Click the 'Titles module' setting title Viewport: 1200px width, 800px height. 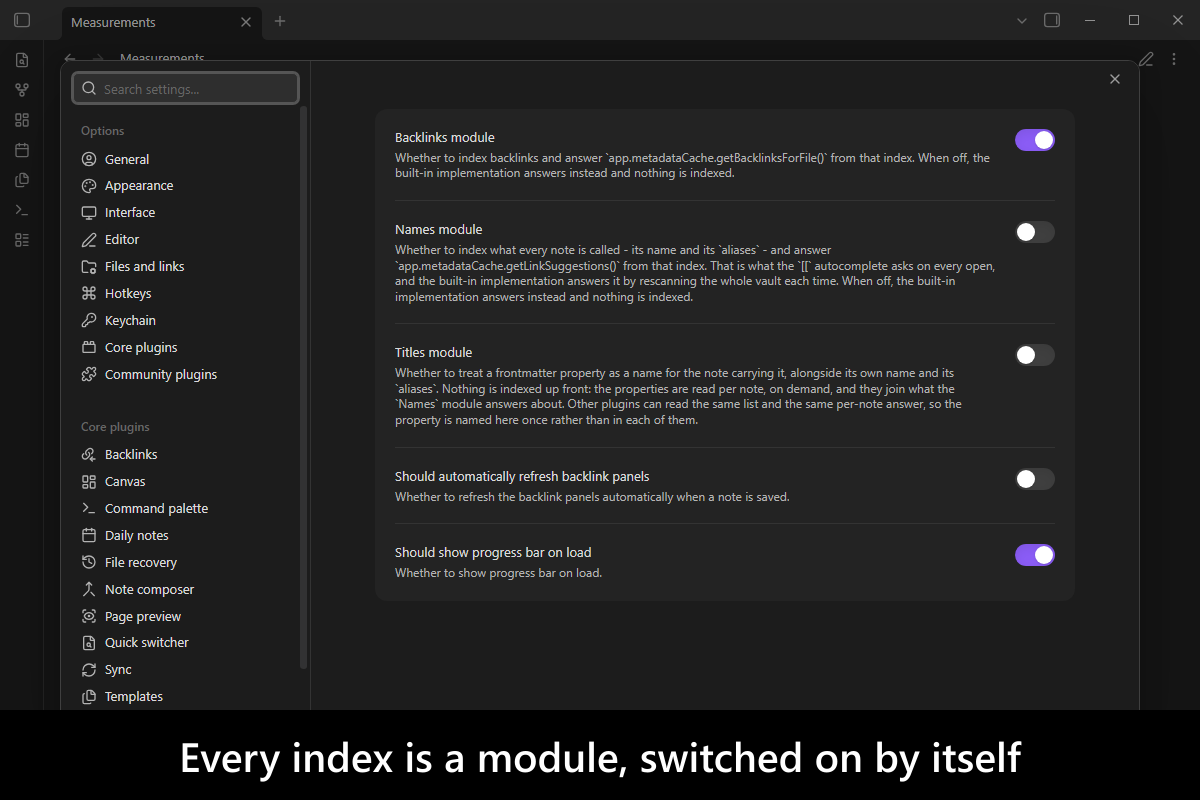pyautogui.click(x=434, y=353)
